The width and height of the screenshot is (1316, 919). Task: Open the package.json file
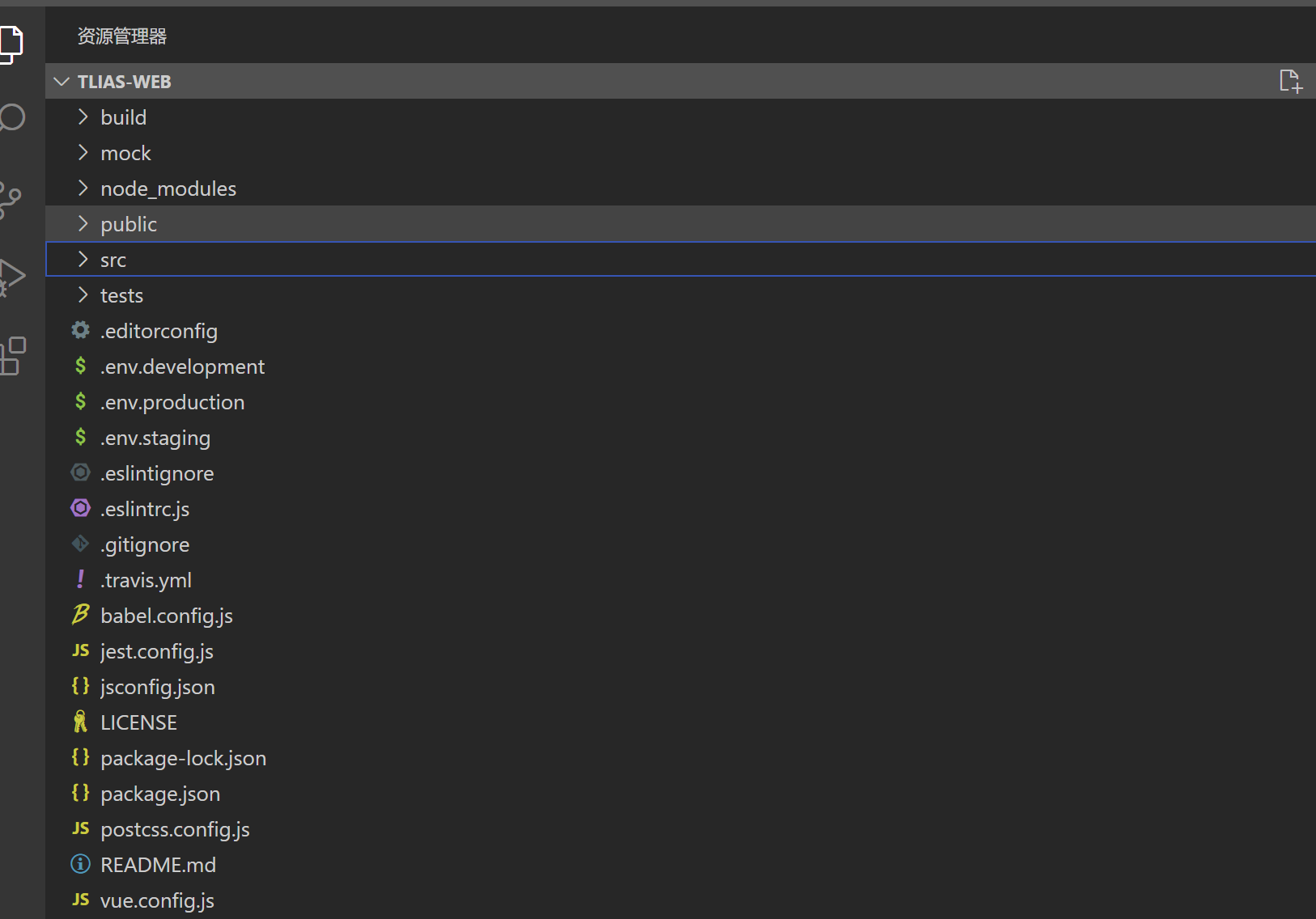tap(160, 794)
